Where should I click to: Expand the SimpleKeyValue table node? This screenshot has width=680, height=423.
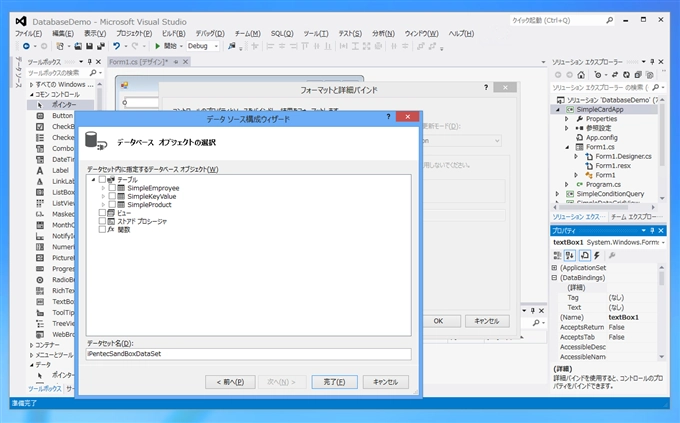click(103, 197)
